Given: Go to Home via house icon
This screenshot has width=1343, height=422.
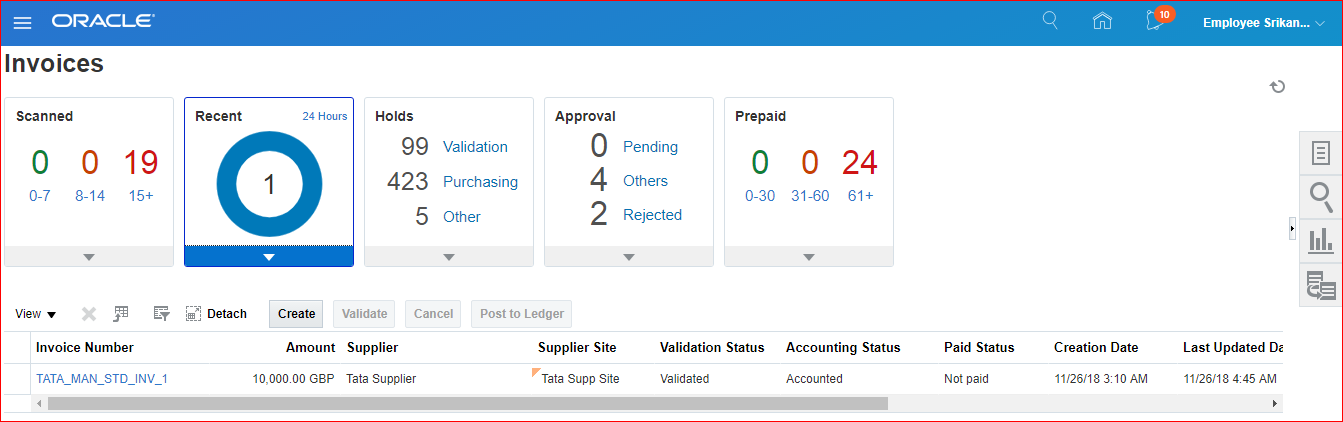Looking at the screenshot, I should [x=1102, y=21].
